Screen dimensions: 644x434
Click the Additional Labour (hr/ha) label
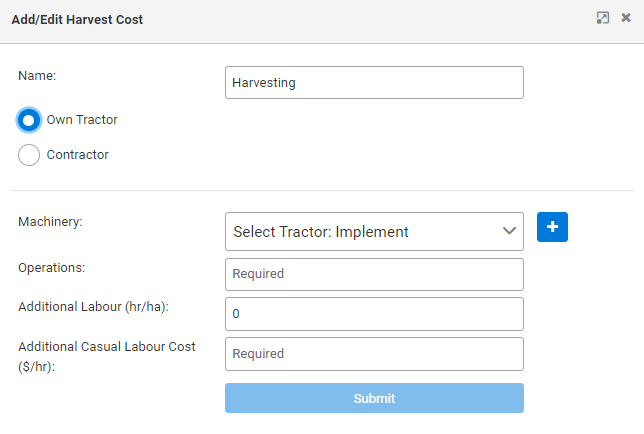pyautogui.click(x=93, y=307)
